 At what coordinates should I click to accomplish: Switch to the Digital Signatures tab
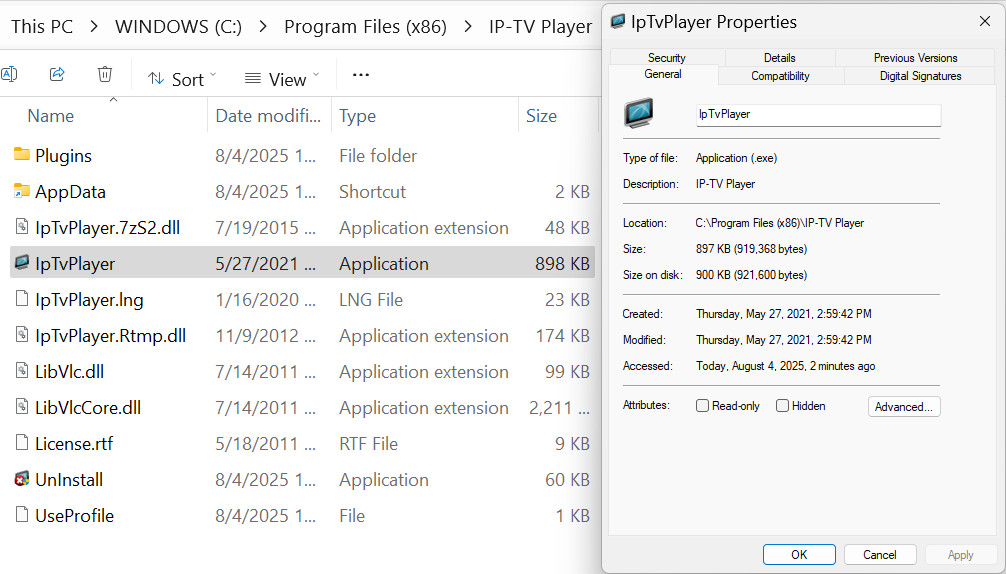921,76
